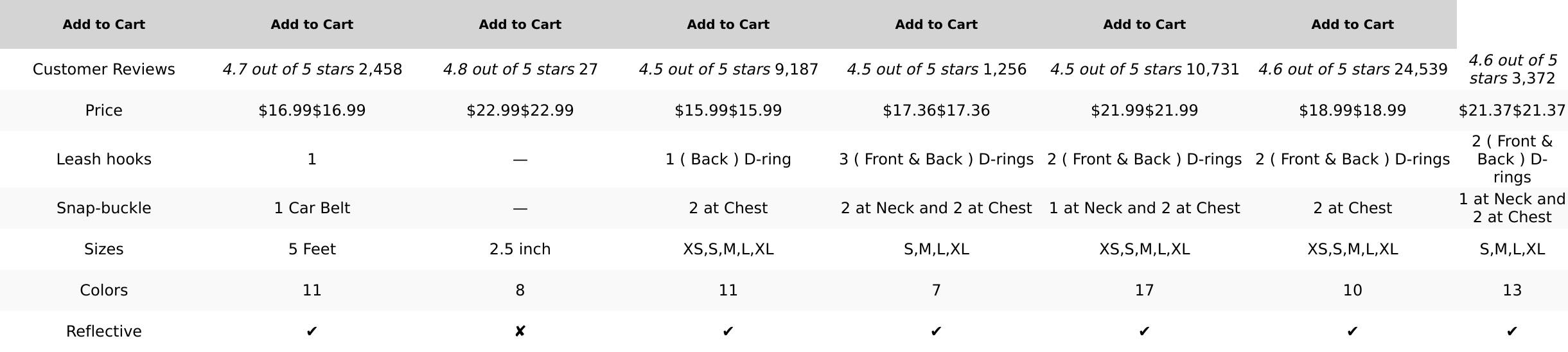
Task: Open the 10,731 reviews rating link
Action: click(1144, 69)
